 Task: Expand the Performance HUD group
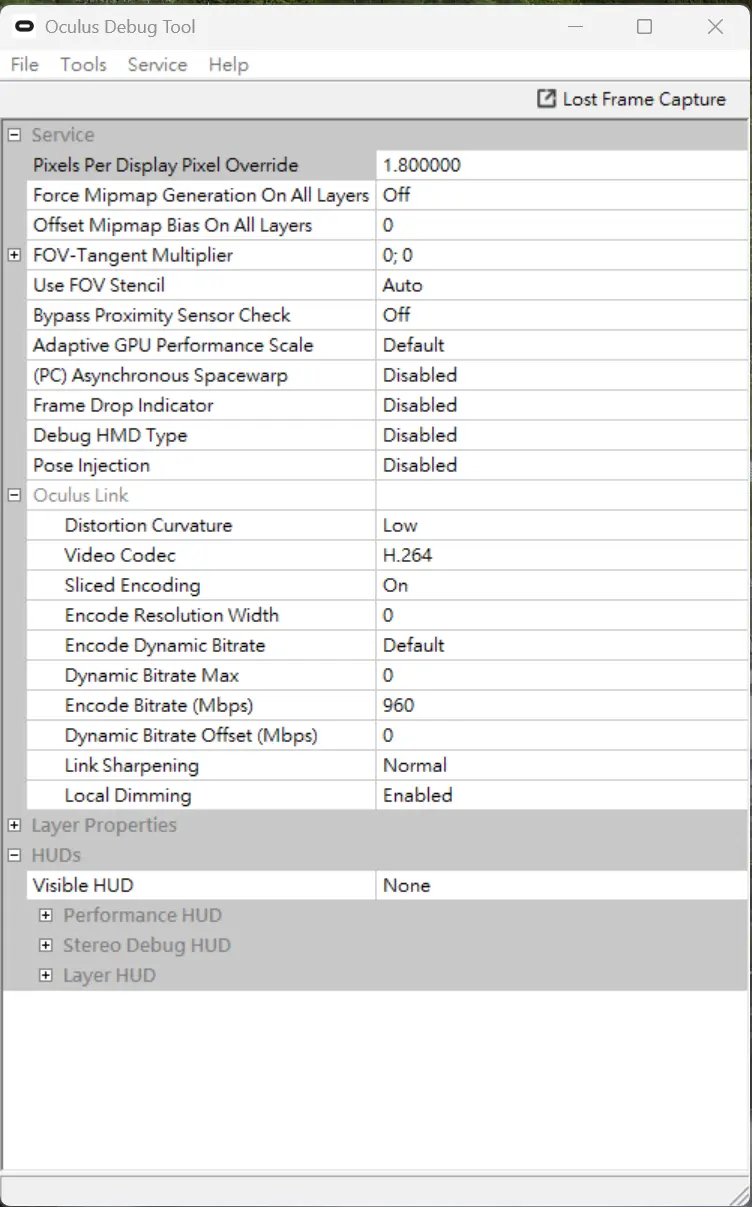click(45, 915)
